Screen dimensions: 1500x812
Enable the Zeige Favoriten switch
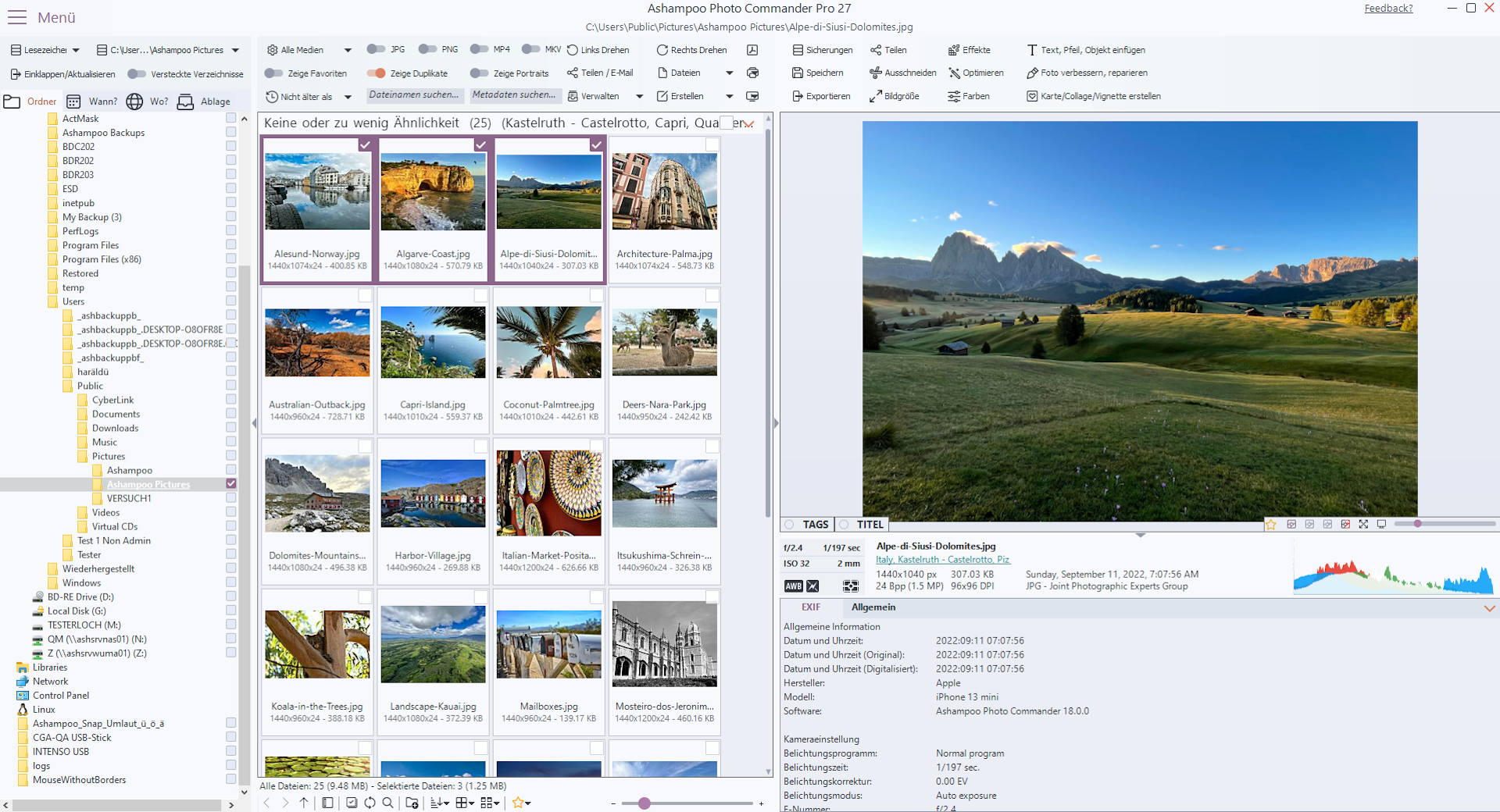tap(273, 73)
